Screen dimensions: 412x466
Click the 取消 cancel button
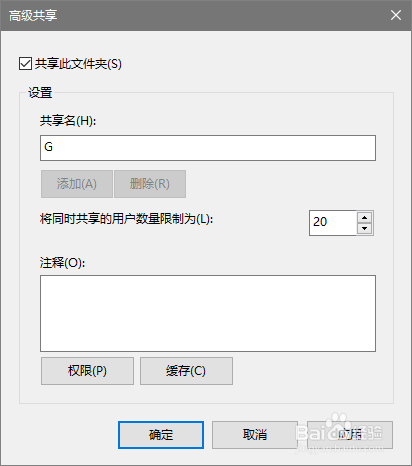pyautogui.click(x=255, y=435)
